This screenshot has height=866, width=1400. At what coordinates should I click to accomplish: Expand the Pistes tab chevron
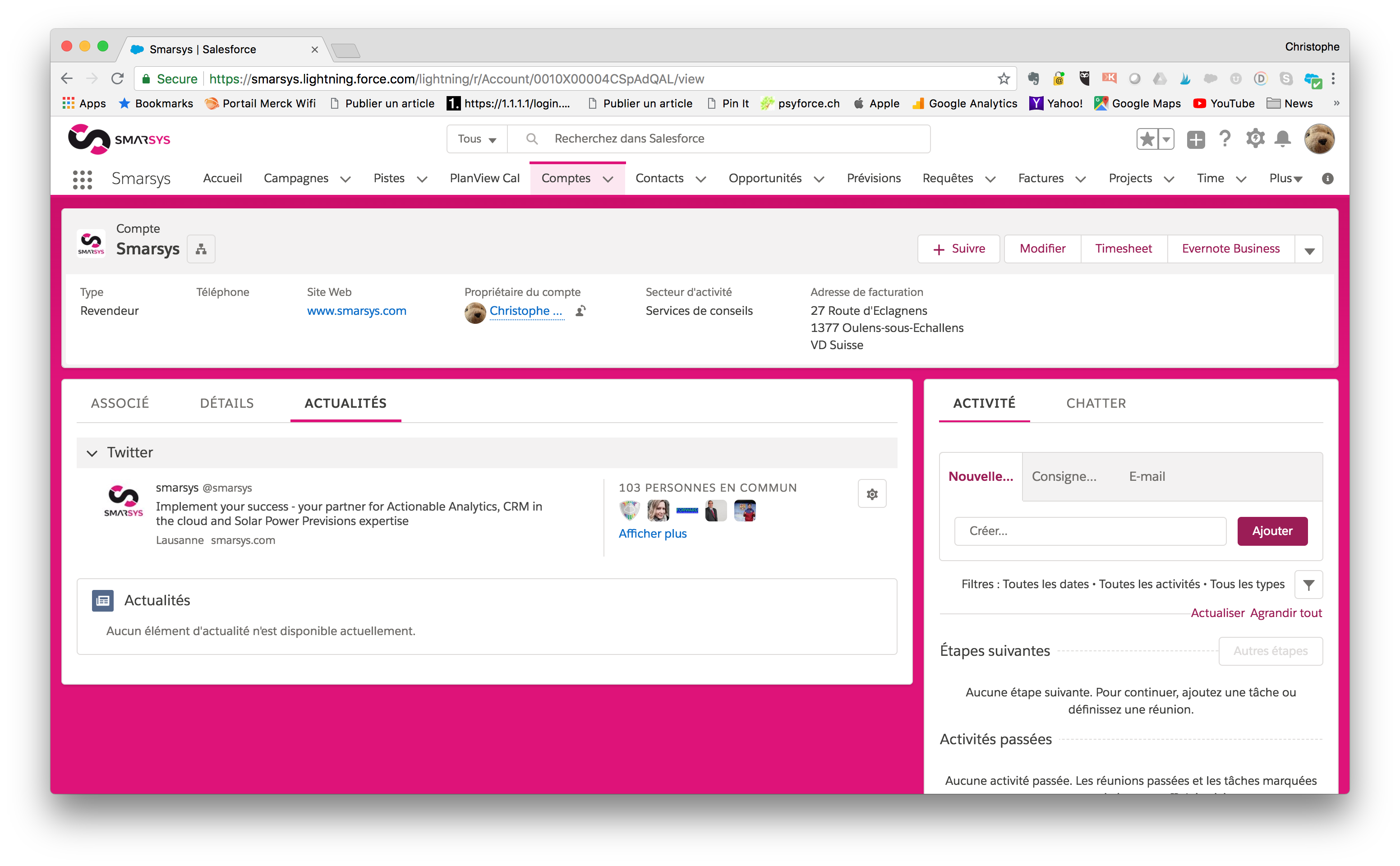pyautogui.click(x=422, y=179)
